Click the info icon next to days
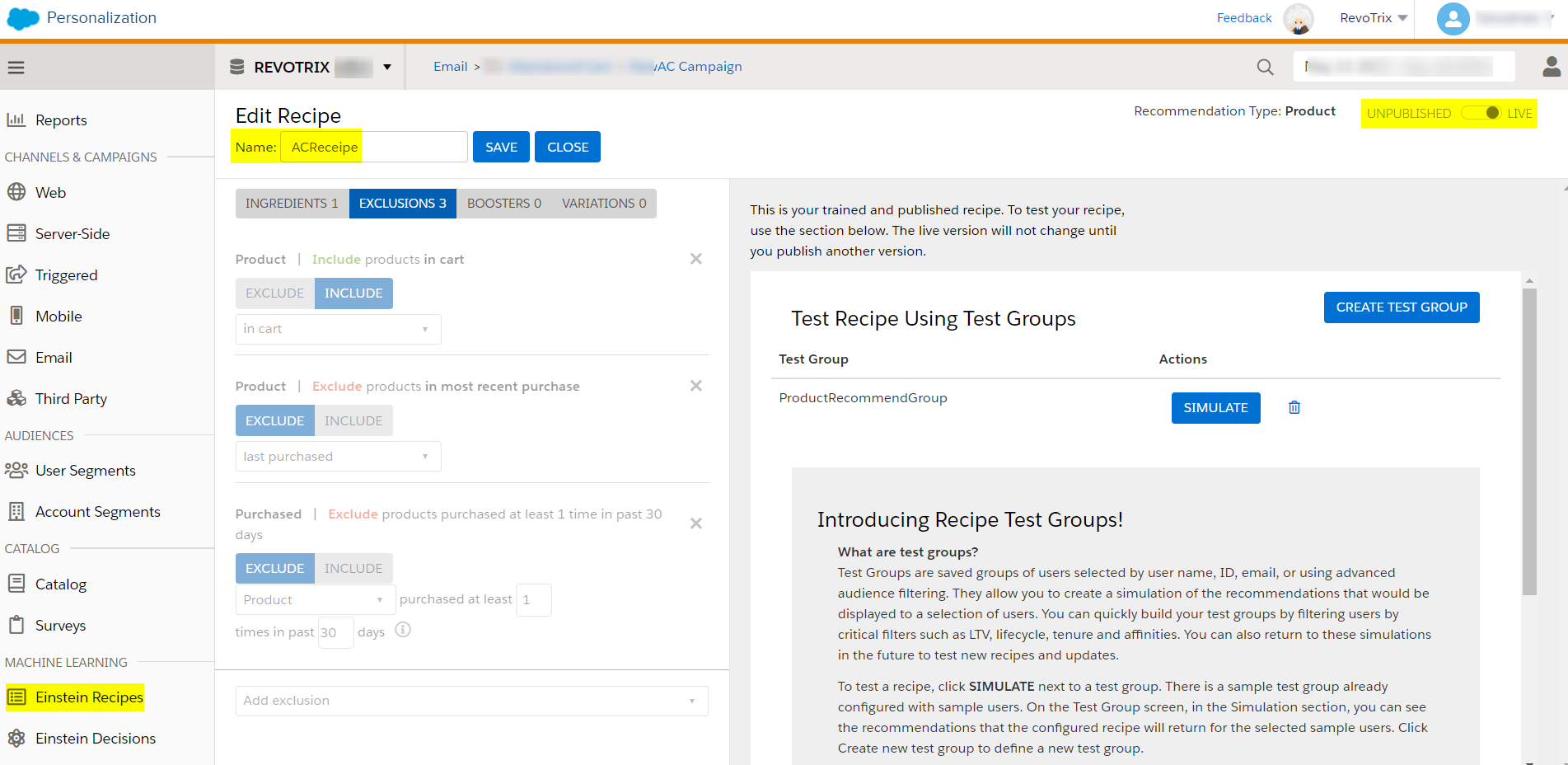Image resolution: width=1568 pixels, height=765 pixels. [x=403, y=630]
